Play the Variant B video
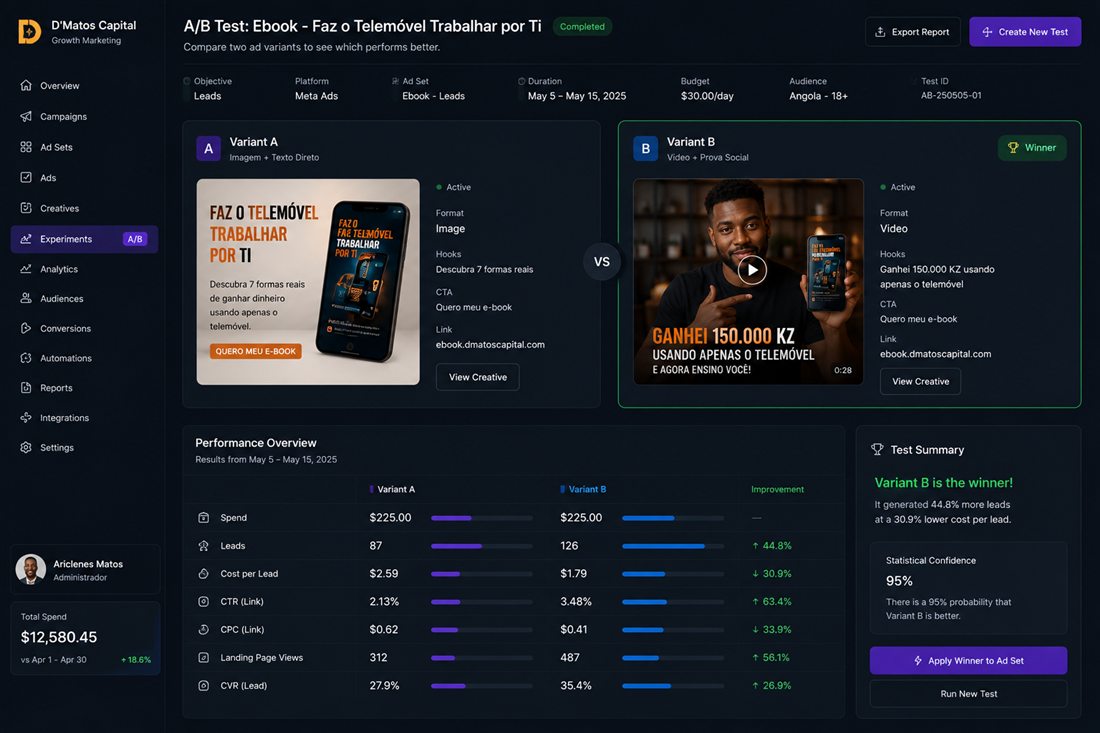Screen dimensions: 1100x733 [752, 270]
